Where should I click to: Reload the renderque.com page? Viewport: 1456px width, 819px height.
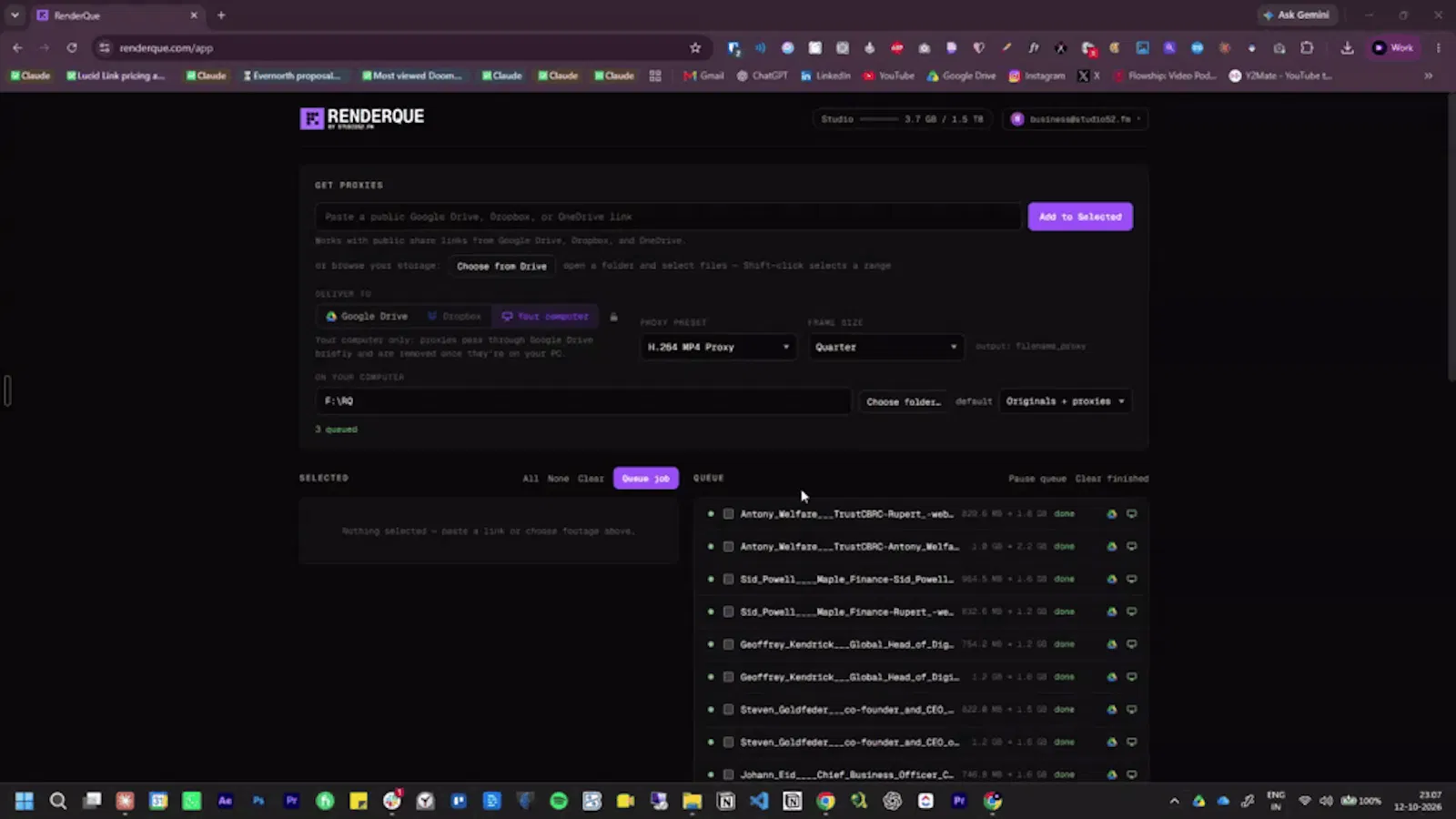point(72,48)
